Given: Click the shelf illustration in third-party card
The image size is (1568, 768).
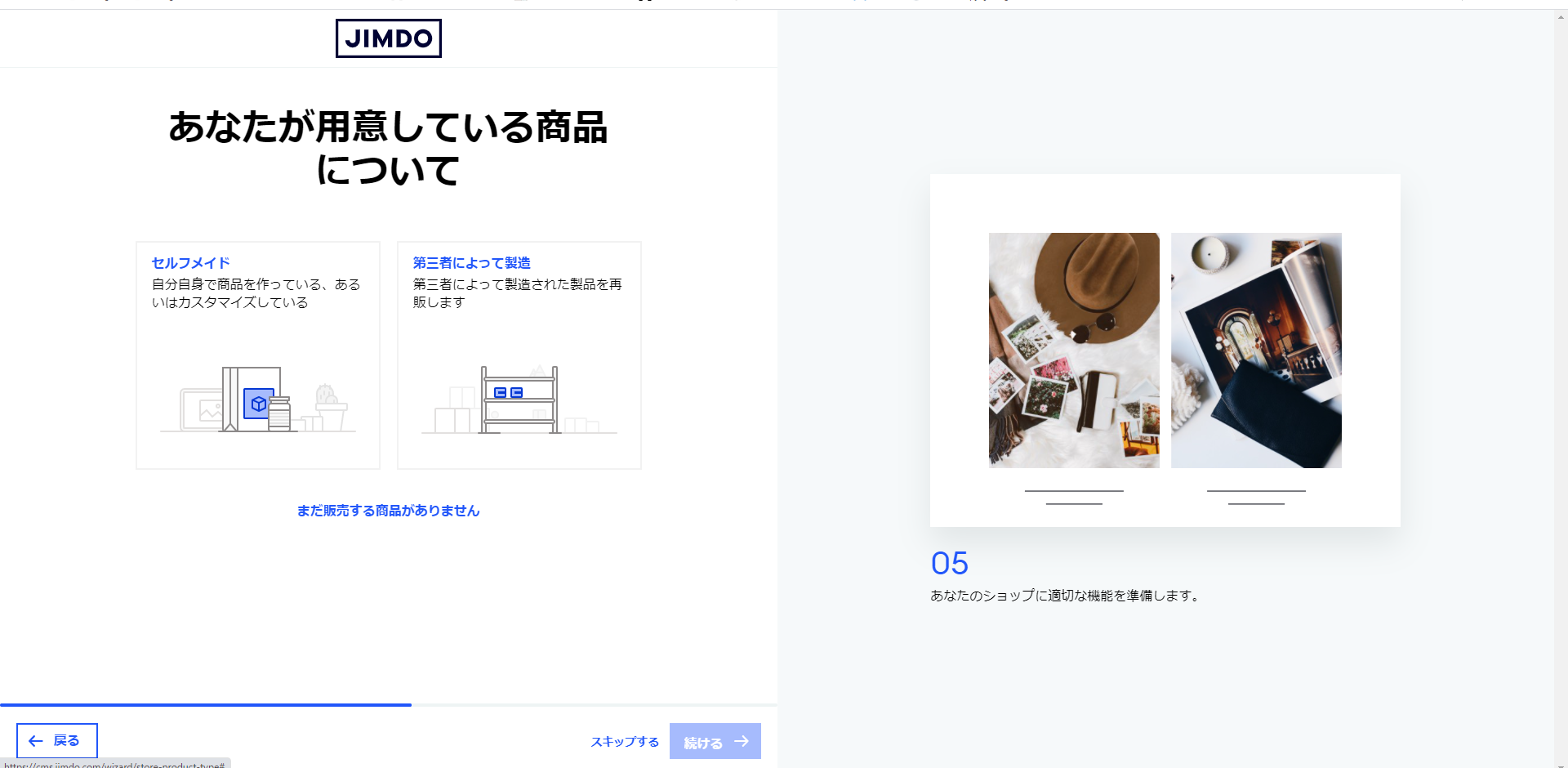Looking at the screenshot, I should (519, 400).
